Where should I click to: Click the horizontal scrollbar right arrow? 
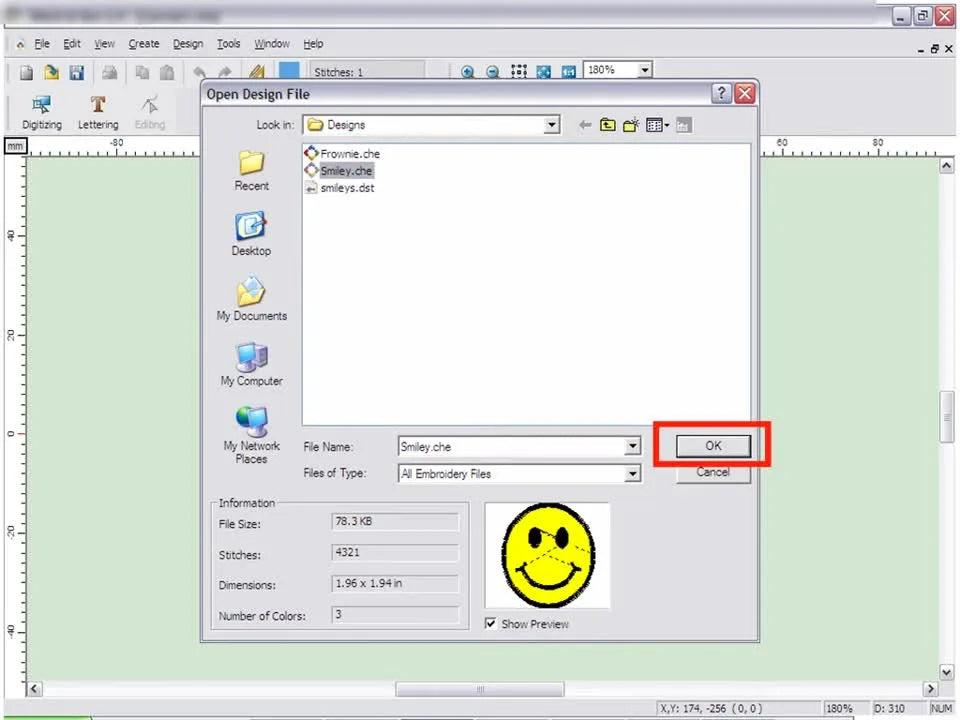931,689
